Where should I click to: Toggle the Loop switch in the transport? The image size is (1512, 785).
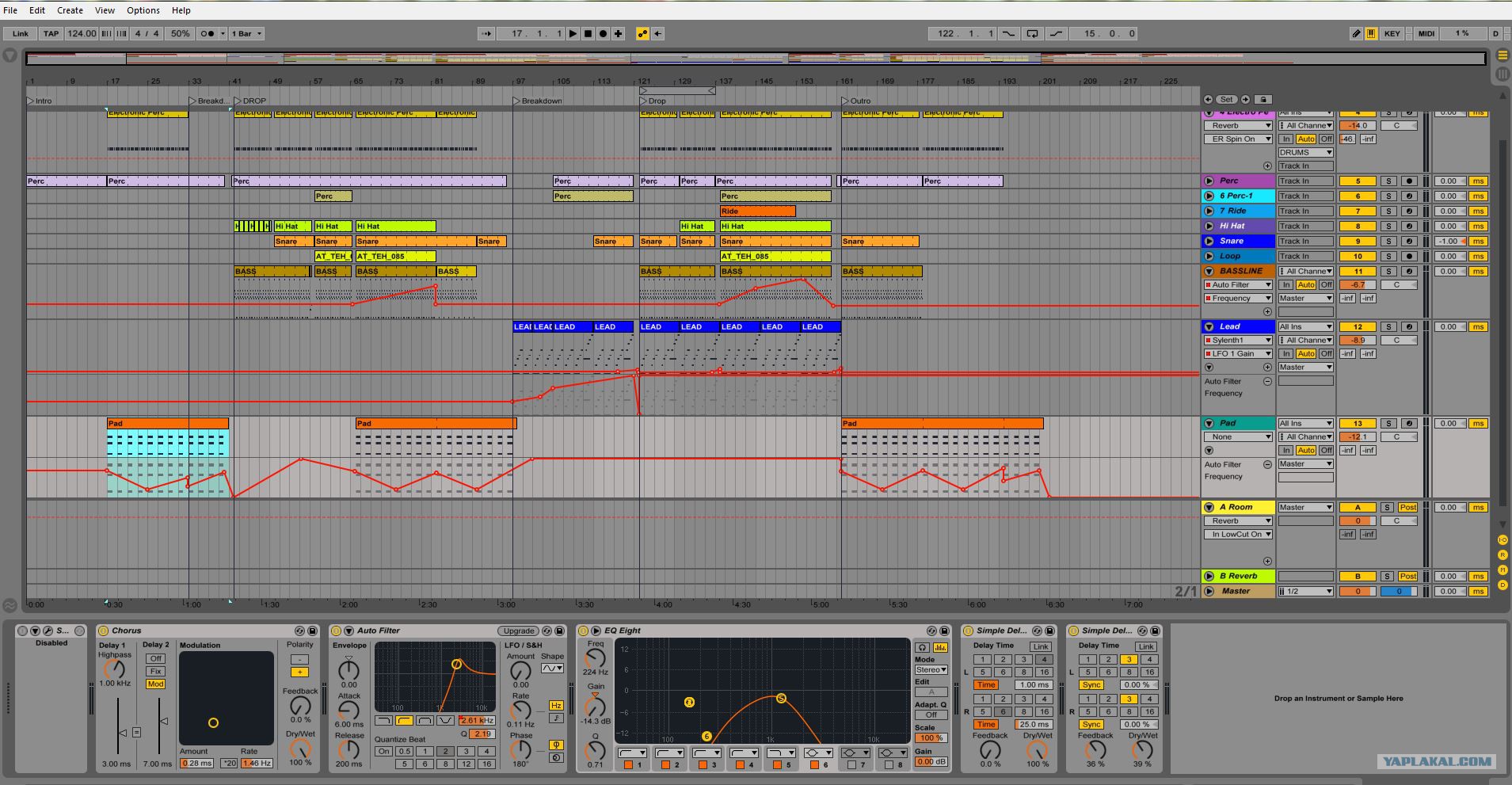click(x=1032, y=33)
